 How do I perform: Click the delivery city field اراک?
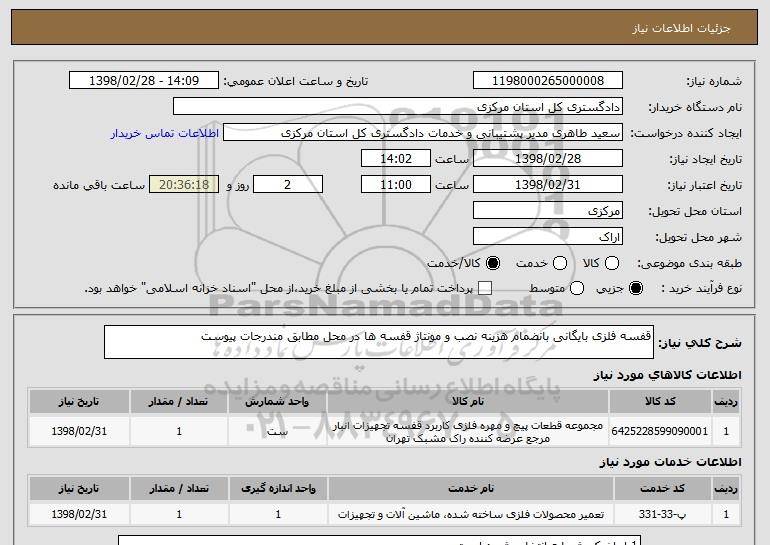548,237
